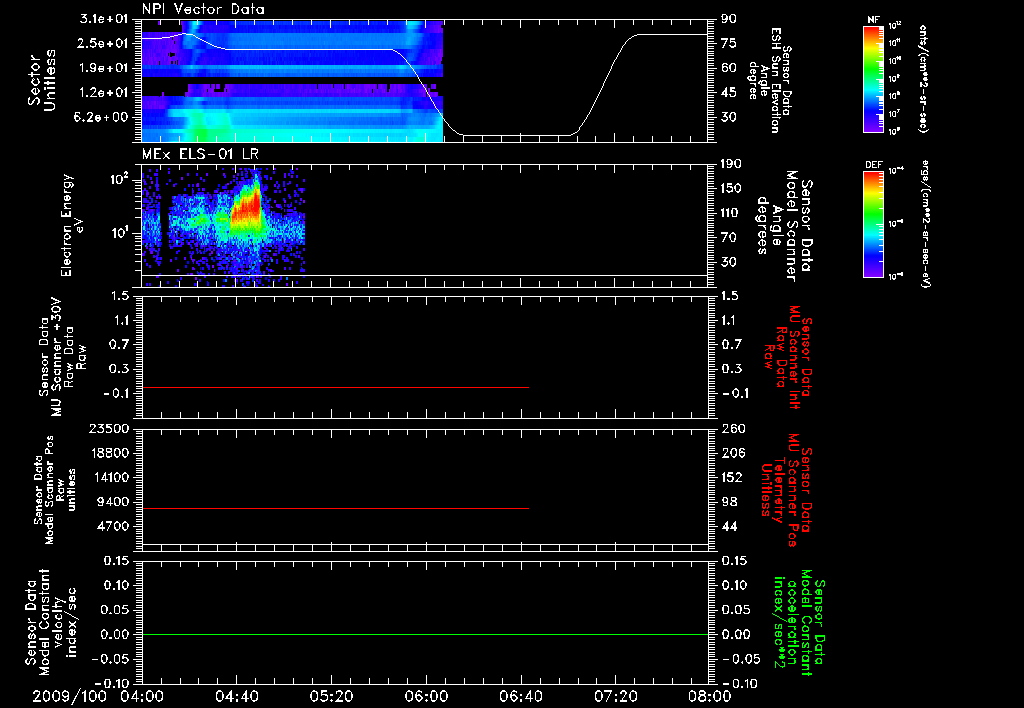
Task: Click the 10^1 electron energy tick label
Action: 121,233
